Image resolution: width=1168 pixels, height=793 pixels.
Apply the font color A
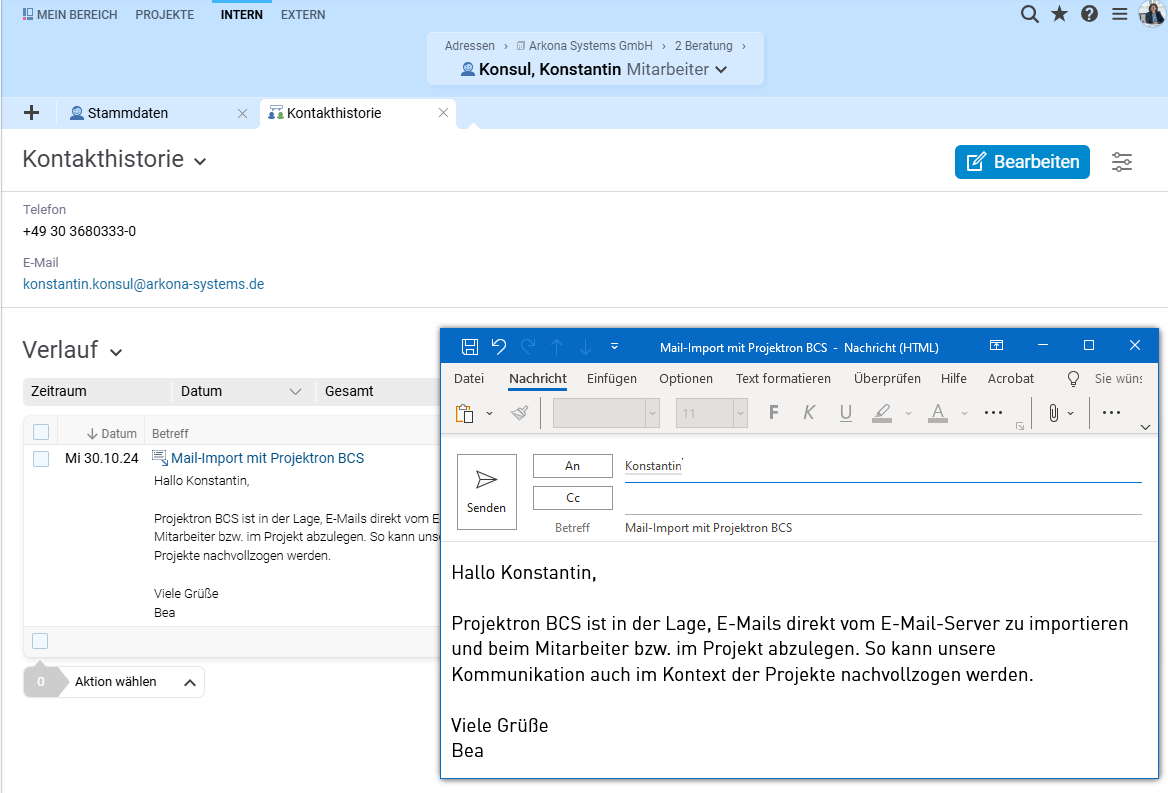(x=938, y=413)
